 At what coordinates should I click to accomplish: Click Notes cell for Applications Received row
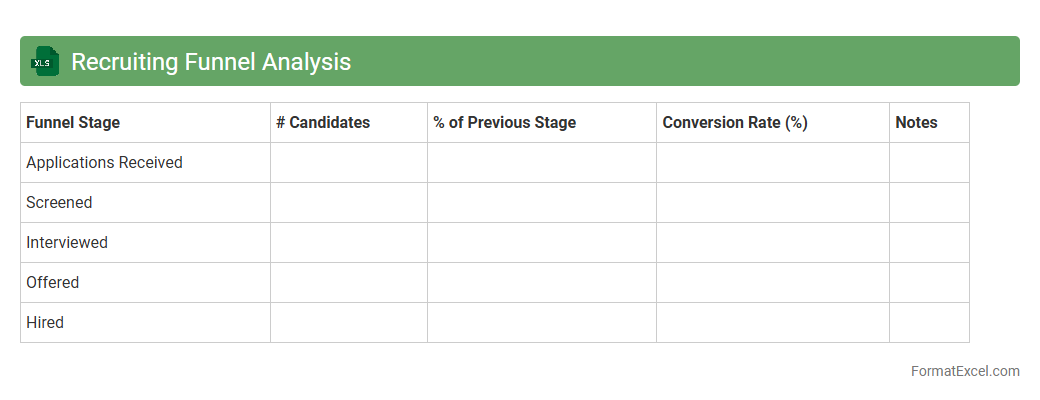tap(929, 163)
